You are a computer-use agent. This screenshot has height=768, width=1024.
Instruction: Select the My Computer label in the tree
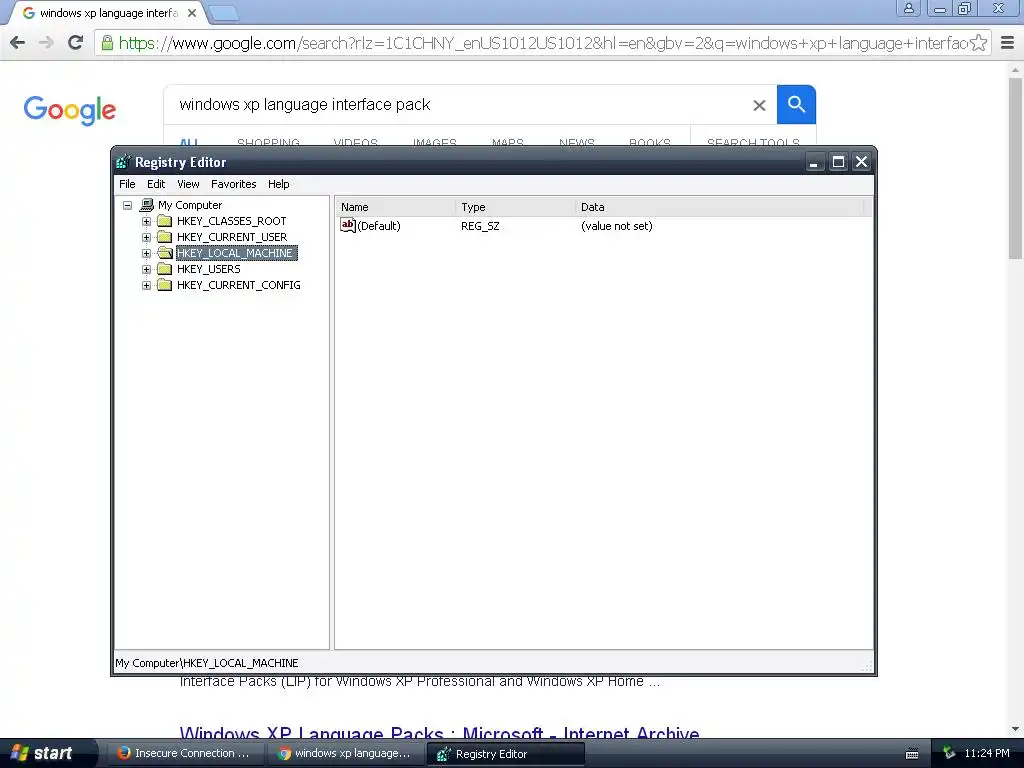190,205
